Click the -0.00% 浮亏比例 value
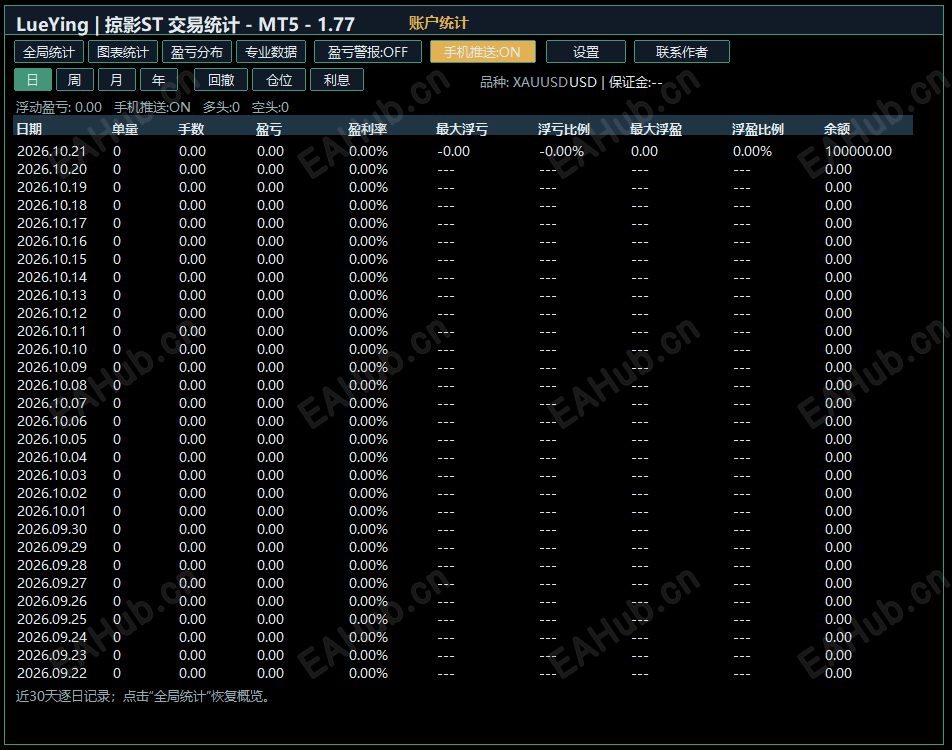 point(562,151)
